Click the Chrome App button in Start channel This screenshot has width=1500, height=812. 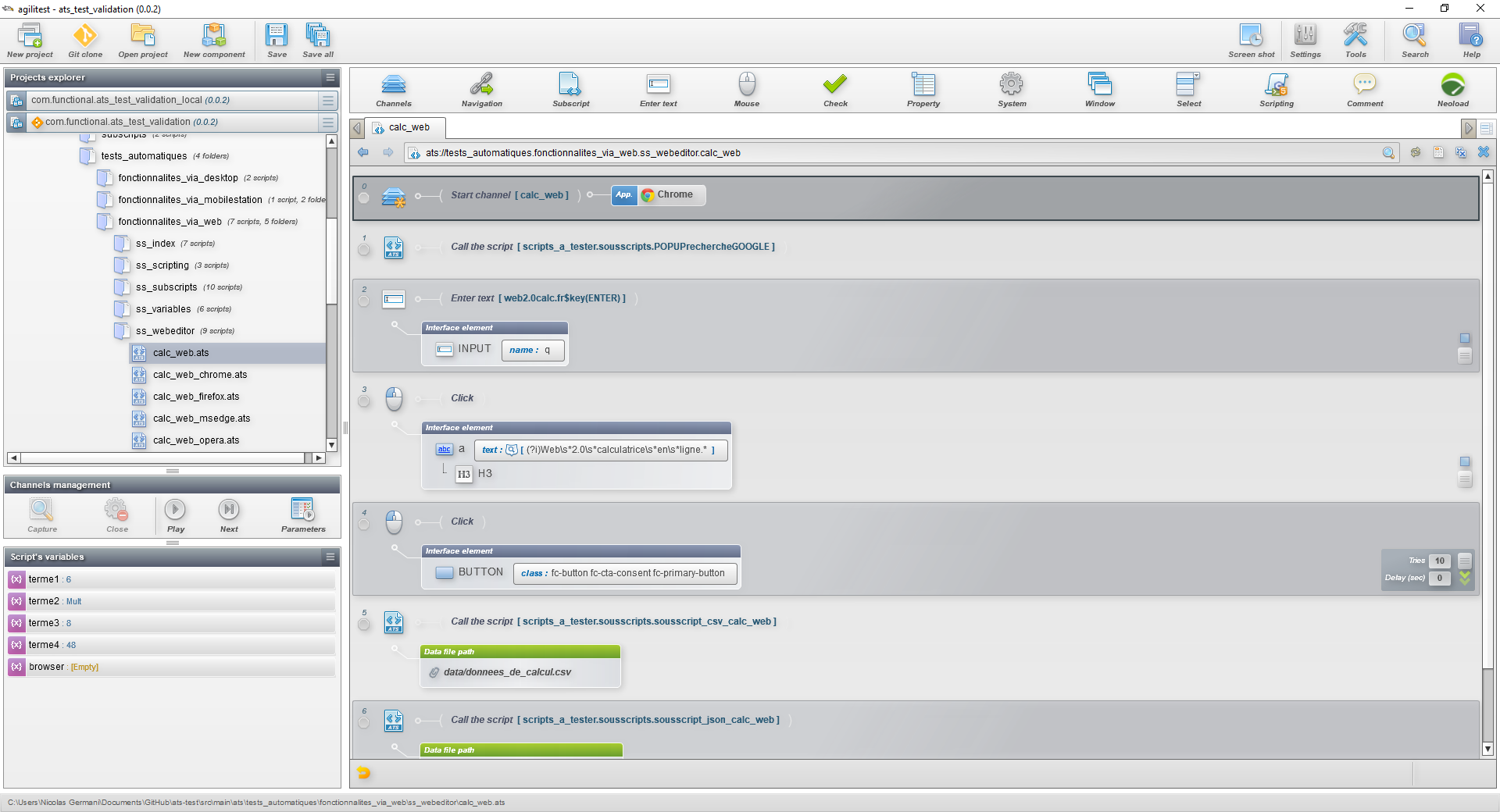tap(658, 194)
